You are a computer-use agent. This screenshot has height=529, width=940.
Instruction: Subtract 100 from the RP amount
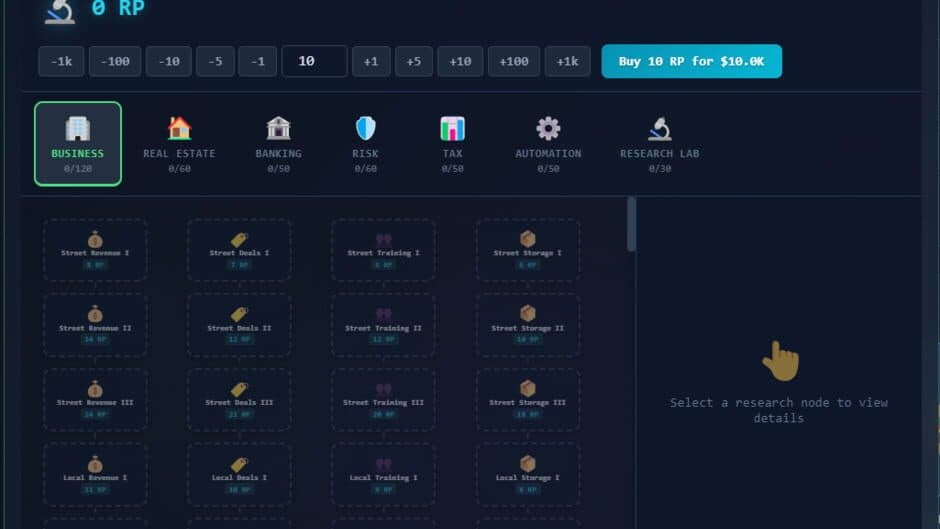(x=115, y=61)
